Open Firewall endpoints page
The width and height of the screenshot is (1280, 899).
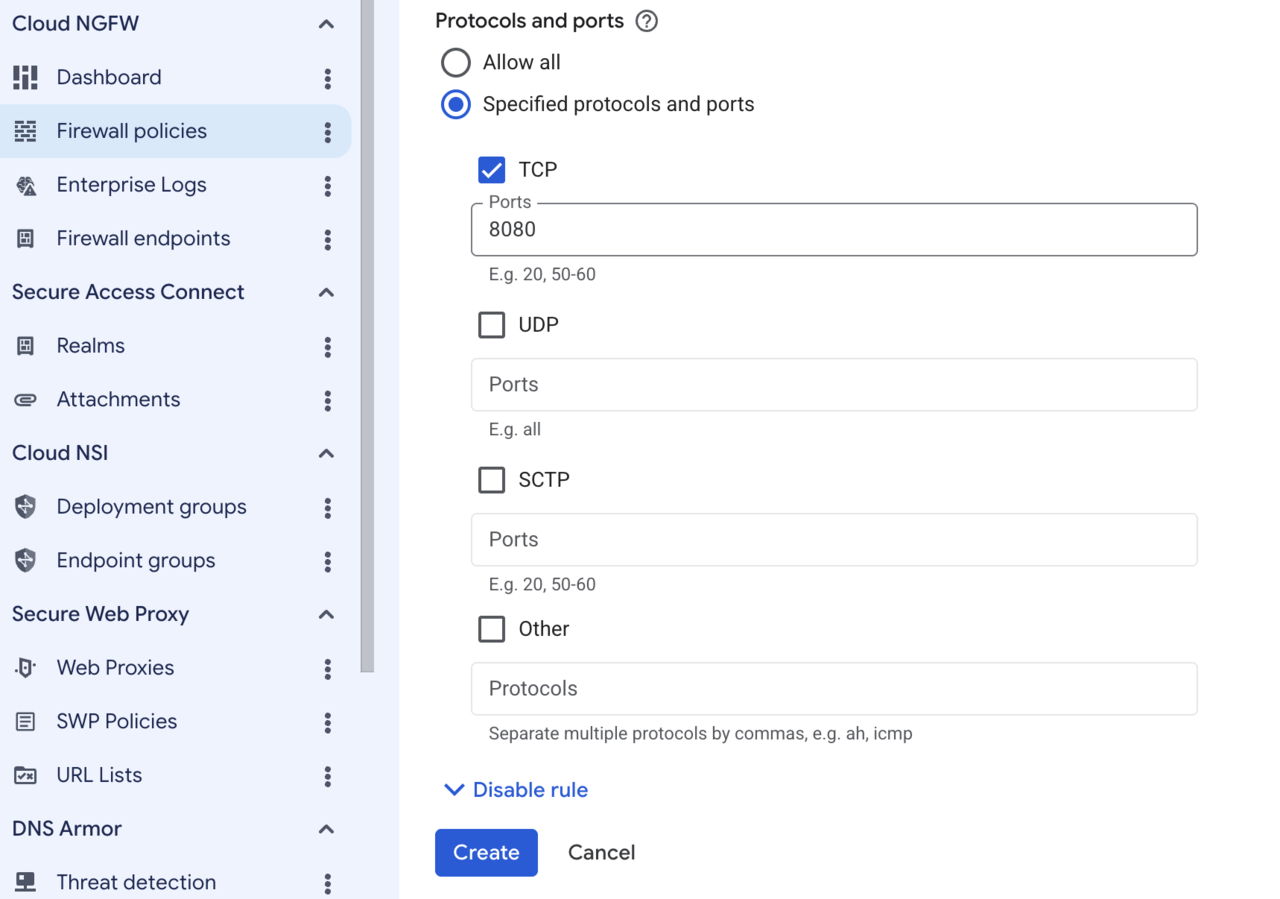pyautogui.click(x=143, y=239)
